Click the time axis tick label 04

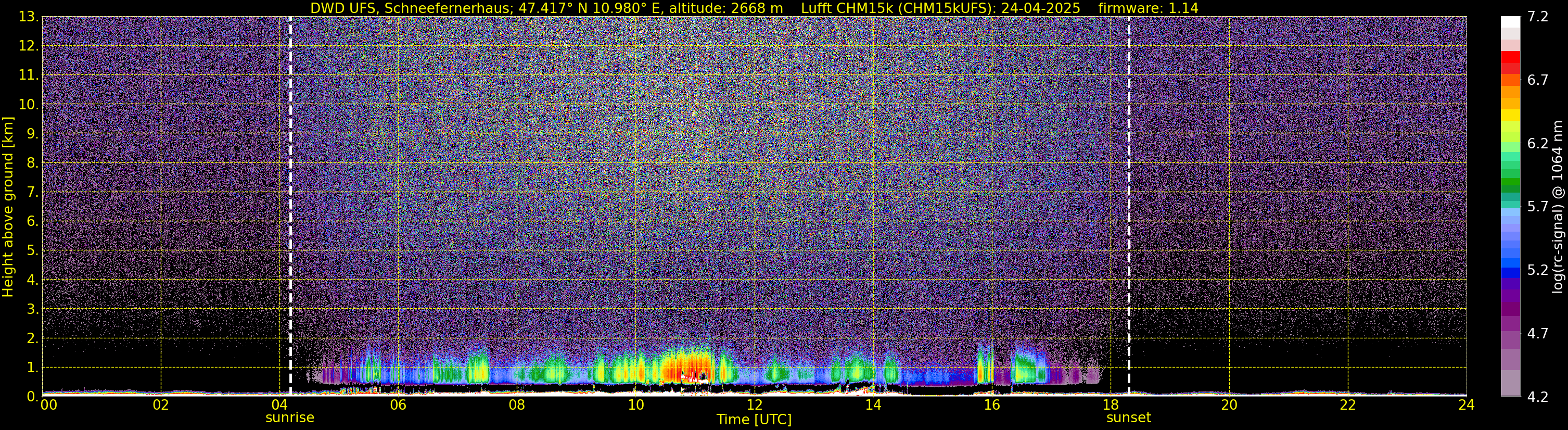[x=279, y=405]
